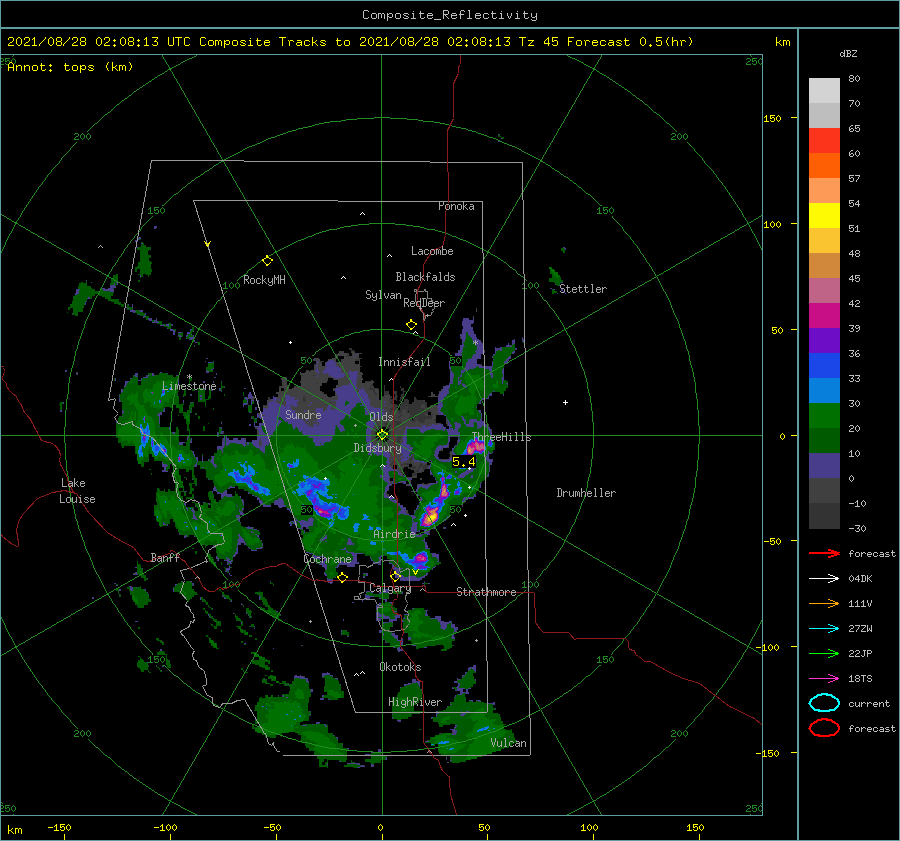Click the cyan current ellipse symbol
The image size is (900, 841).
pyautogui.click(x=824, y=703)
